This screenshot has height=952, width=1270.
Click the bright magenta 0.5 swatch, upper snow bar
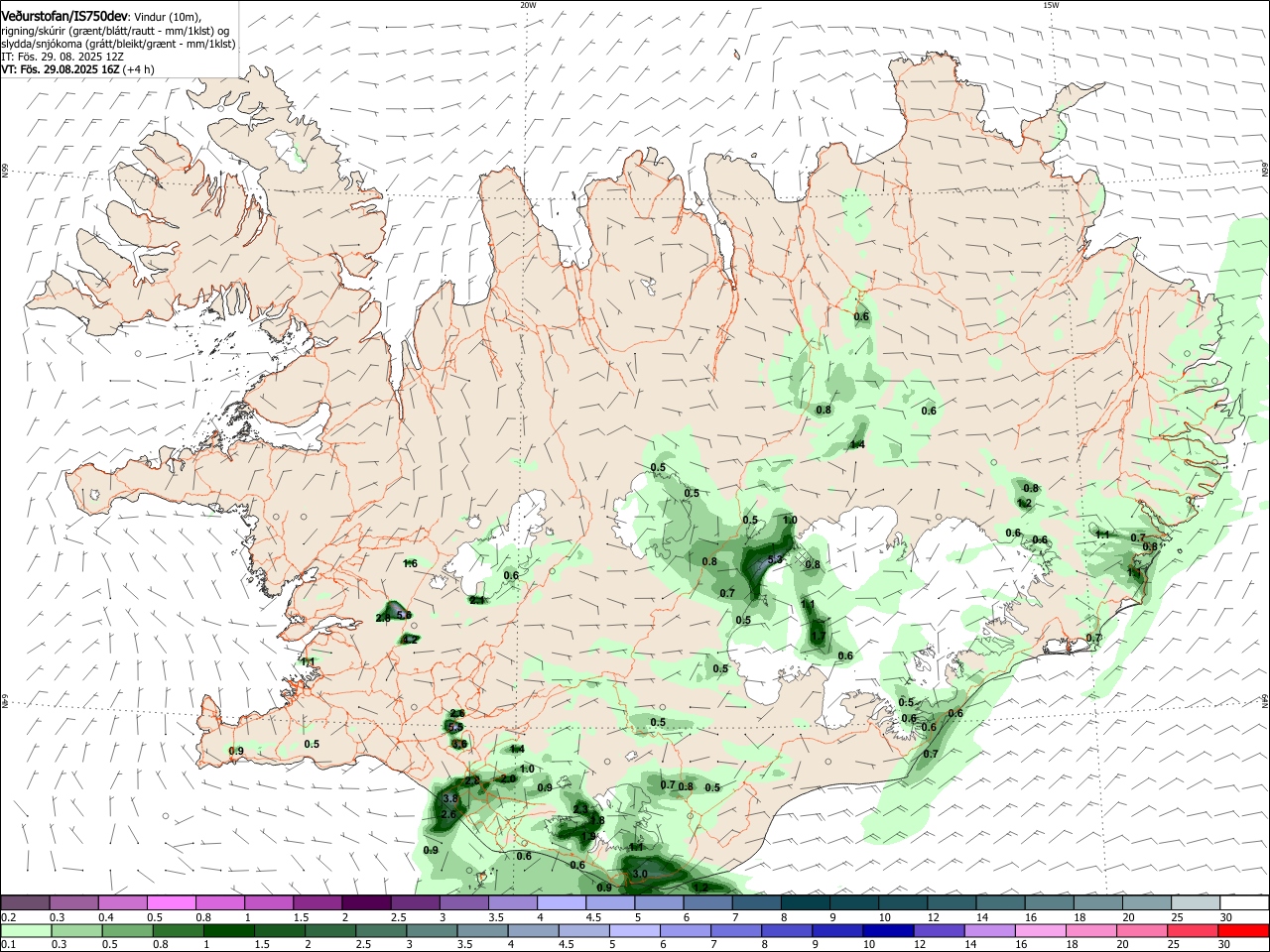[171, 902]
